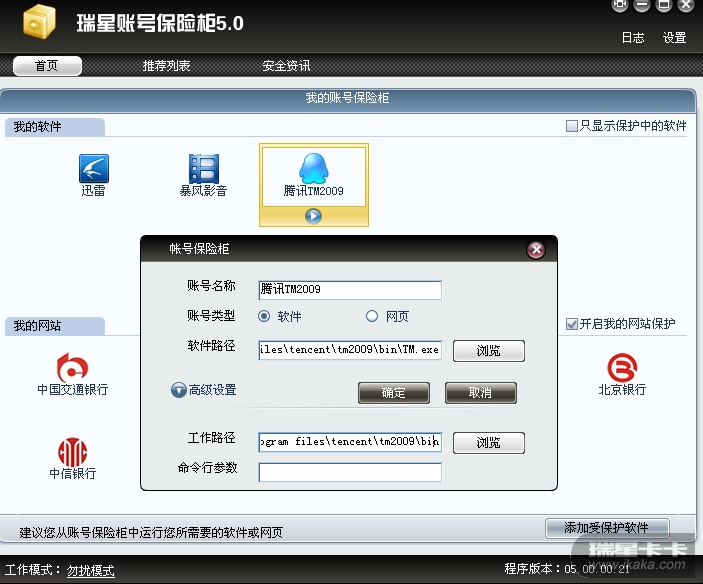Click the 程序版本 version text
The image size is (703, 584).
tap(567, 569)
